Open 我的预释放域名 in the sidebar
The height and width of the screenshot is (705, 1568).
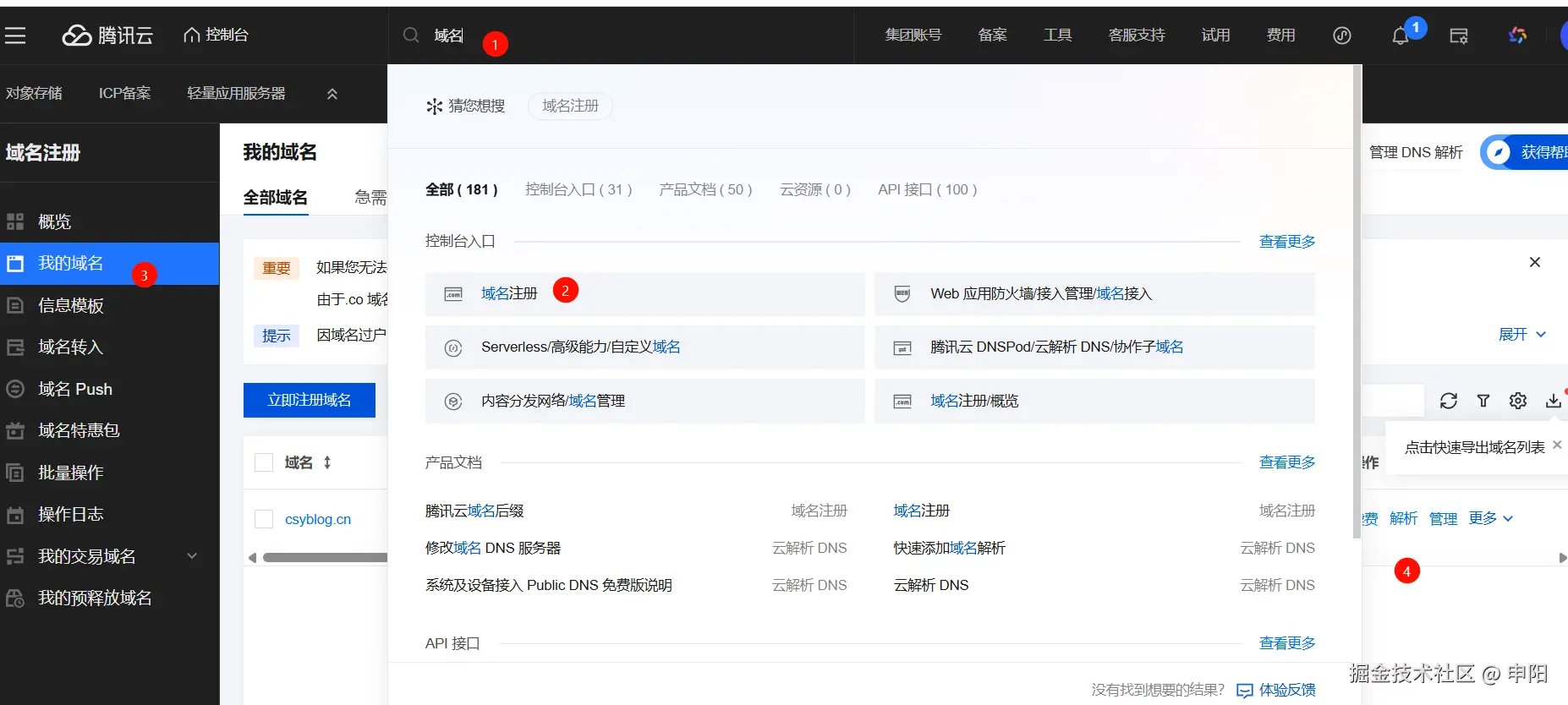click(110, 598)
